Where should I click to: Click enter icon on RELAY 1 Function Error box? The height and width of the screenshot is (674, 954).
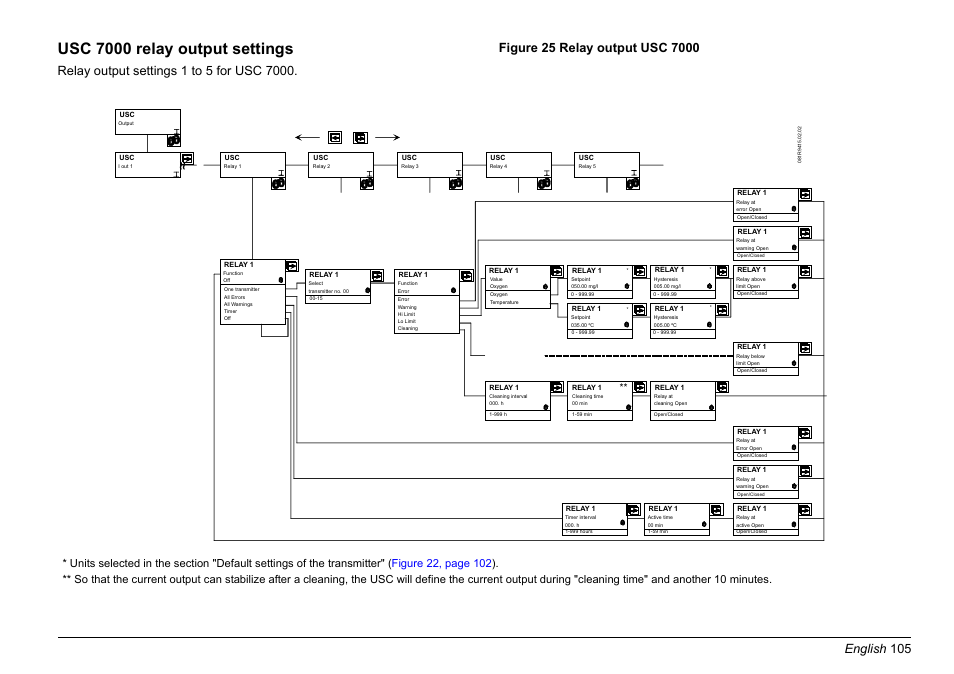point(466,276)
